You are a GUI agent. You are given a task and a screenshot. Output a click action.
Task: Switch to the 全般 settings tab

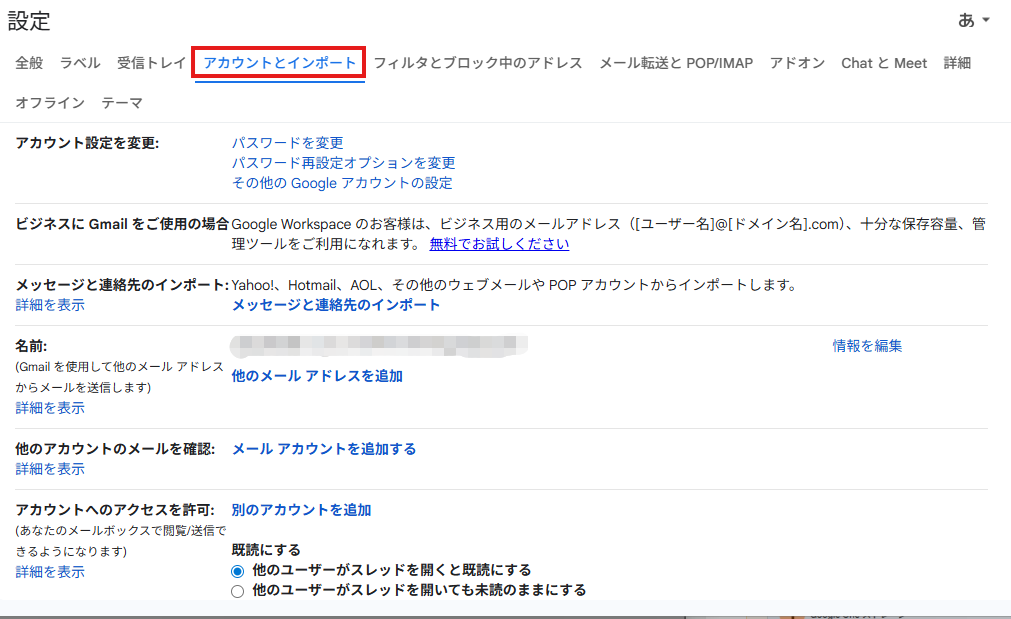28,62
